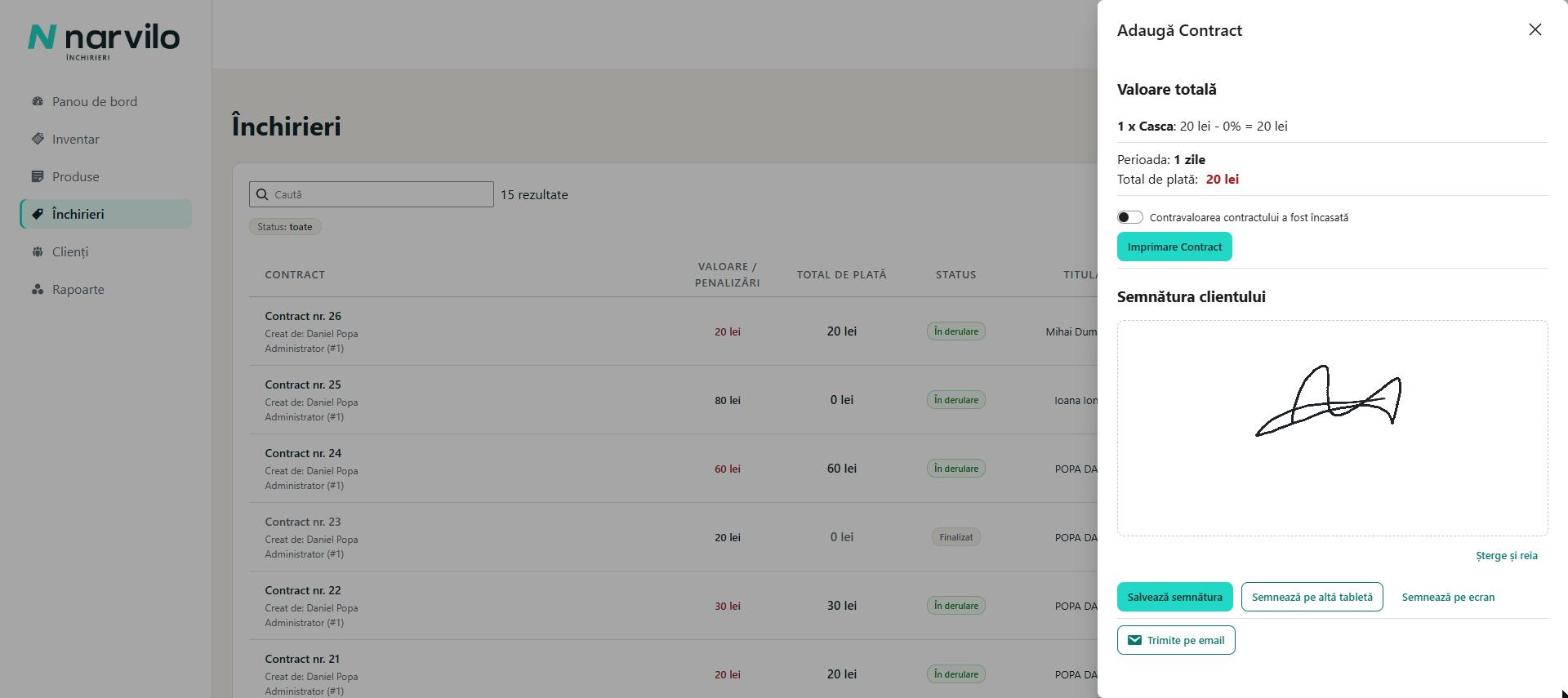Select Închirieri in the sidebar
This screenshot has height=698, width=1568.
coord(105,214)
